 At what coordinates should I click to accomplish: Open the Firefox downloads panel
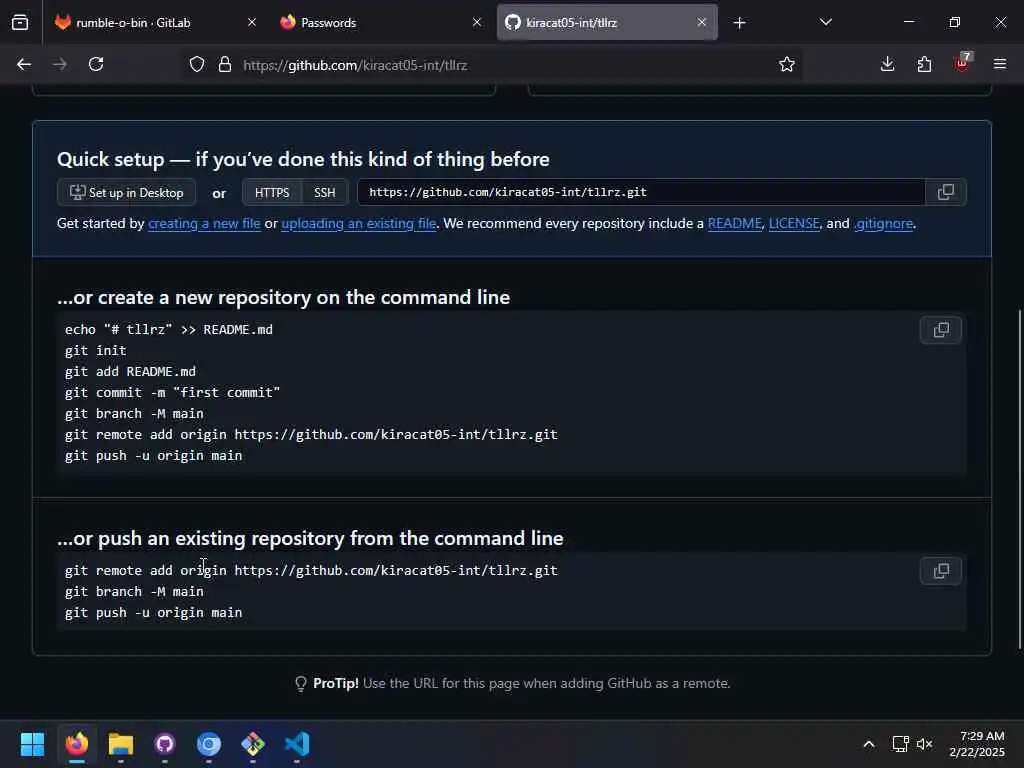(887, 64)
